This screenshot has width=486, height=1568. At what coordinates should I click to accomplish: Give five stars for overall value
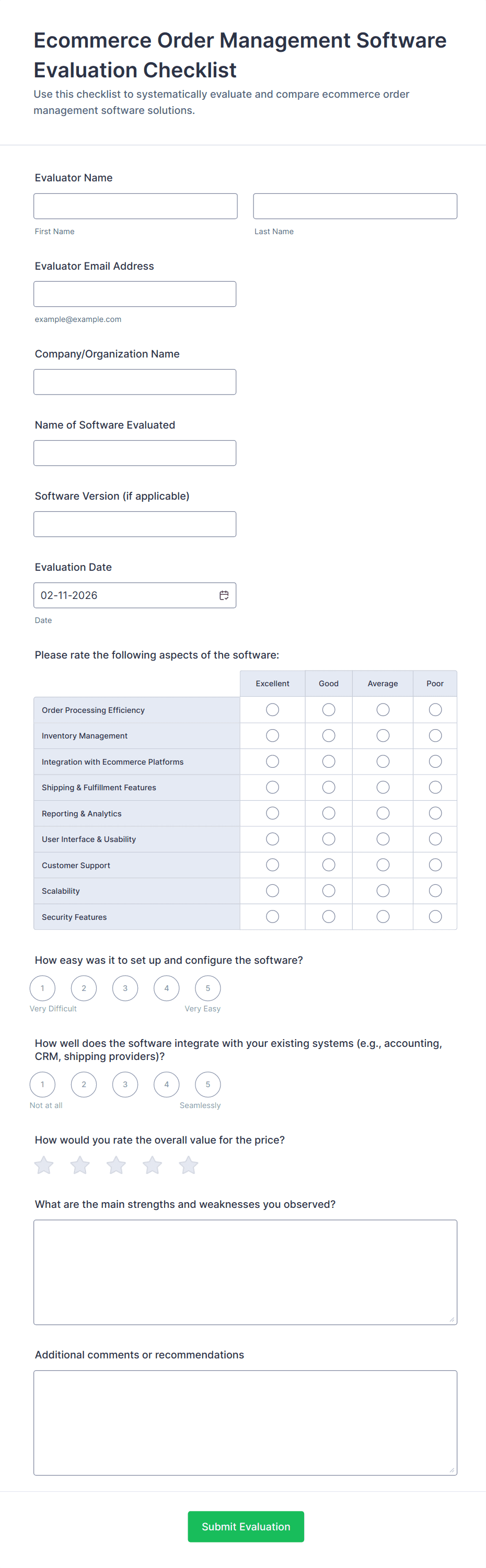pos(189,1165)
